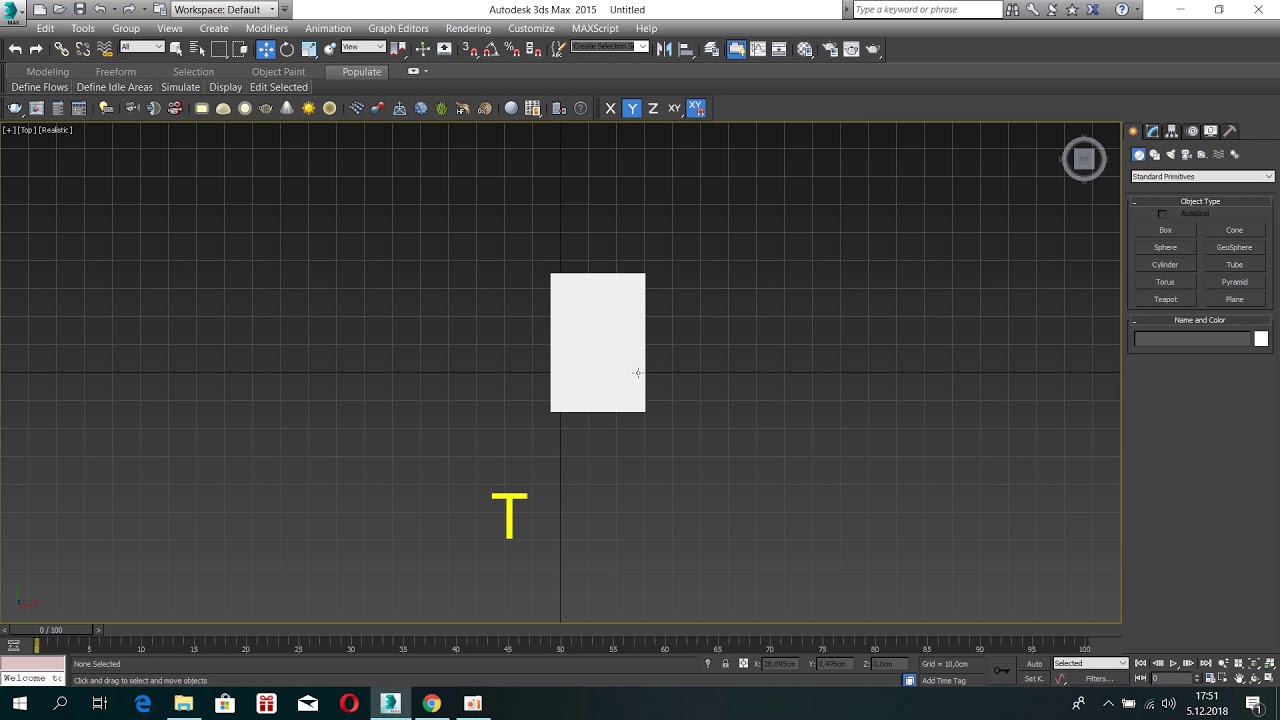This screenshot has width=1280, height=720.
Task: Open the Rendering menu
Action: click(x=468, y=28)
